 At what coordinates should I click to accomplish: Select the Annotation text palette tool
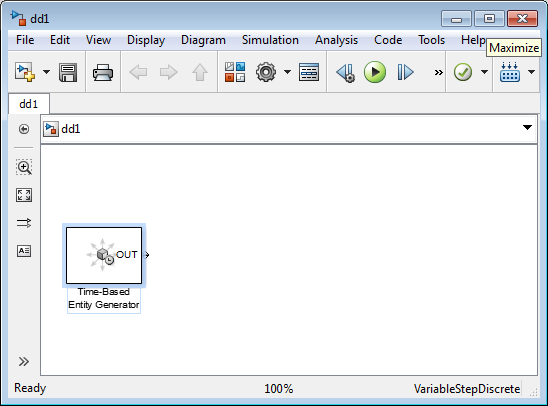pyautogui.click(x=24, y=251)
